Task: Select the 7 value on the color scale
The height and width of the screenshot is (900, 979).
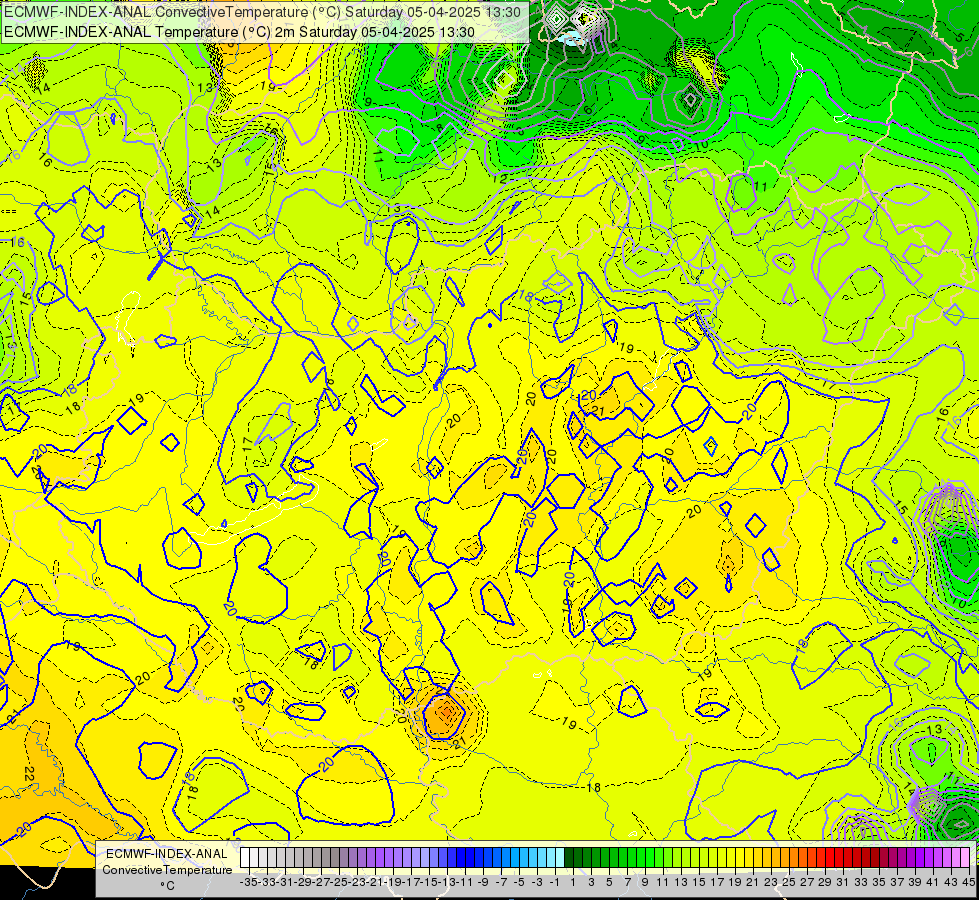Action: point(627,883)
